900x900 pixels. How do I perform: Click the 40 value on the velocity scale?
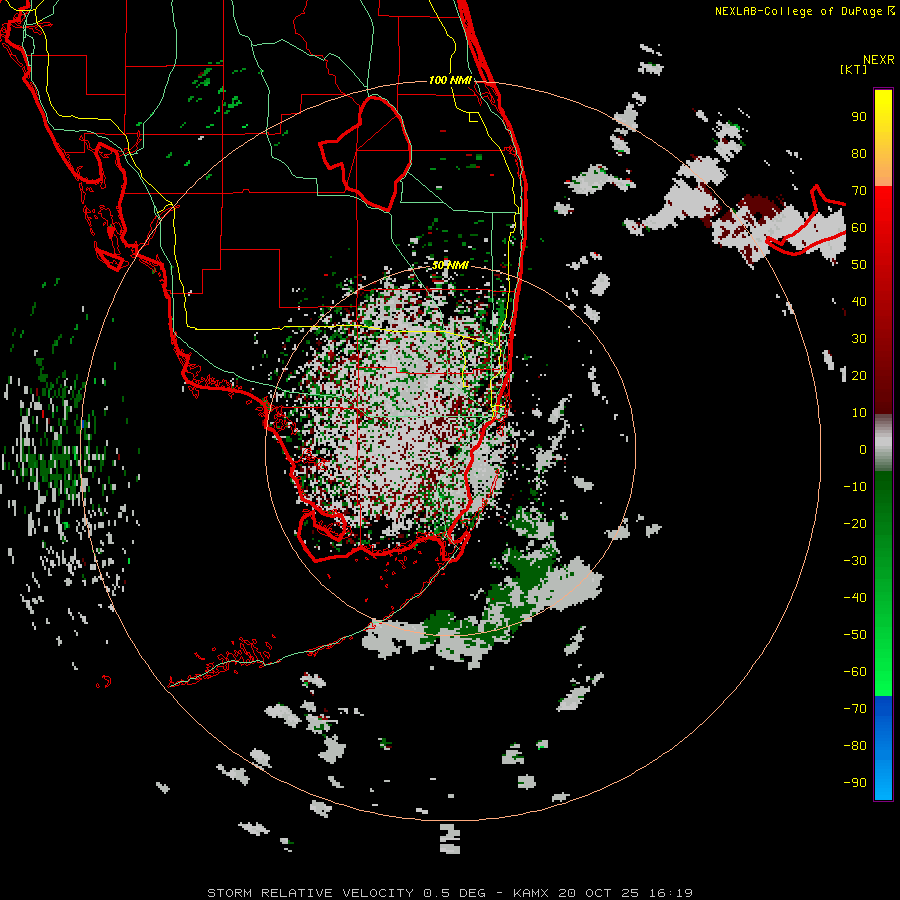click(x=859, y=302)
